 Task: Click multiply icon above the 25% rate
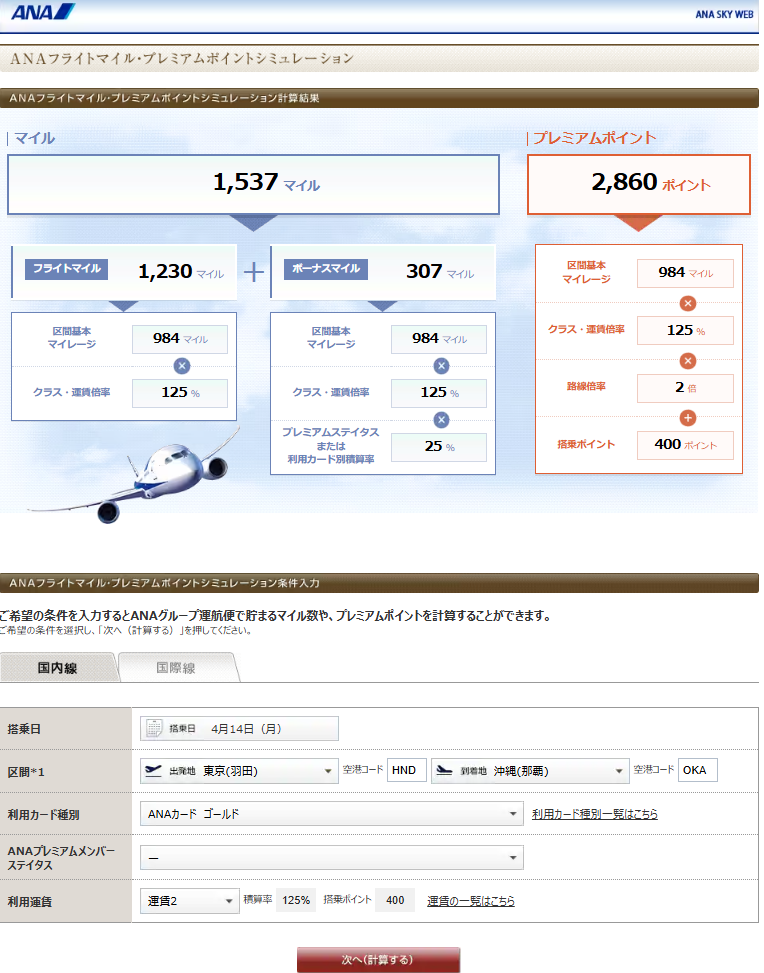point(441,420)
